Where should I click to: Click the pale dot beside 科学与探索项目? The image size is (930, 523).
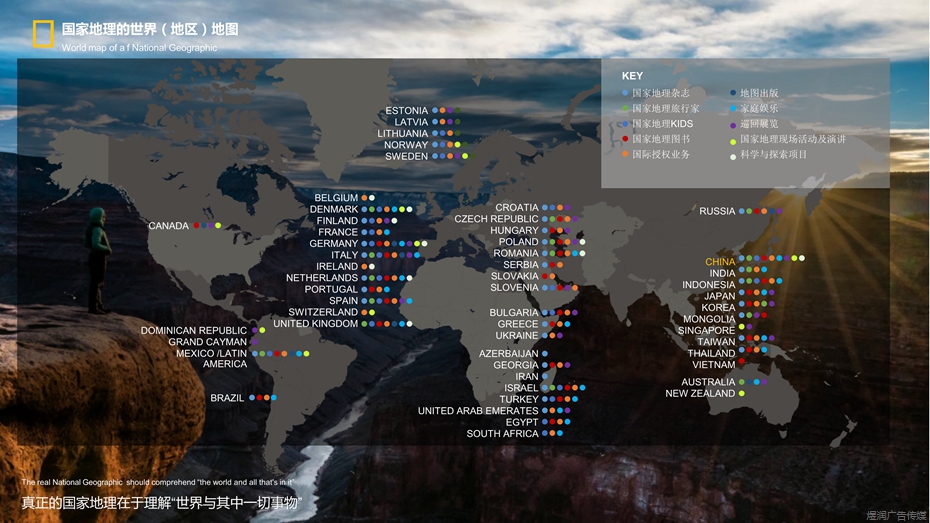733,157
